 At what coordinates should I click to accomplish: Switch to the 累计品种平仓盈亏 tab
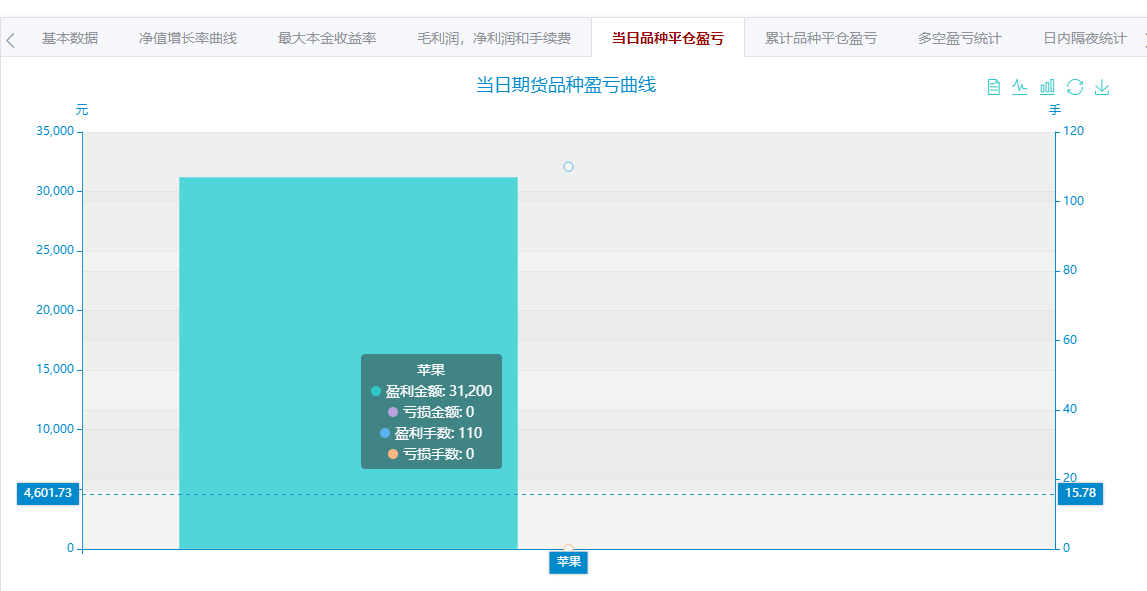(821, 38)
